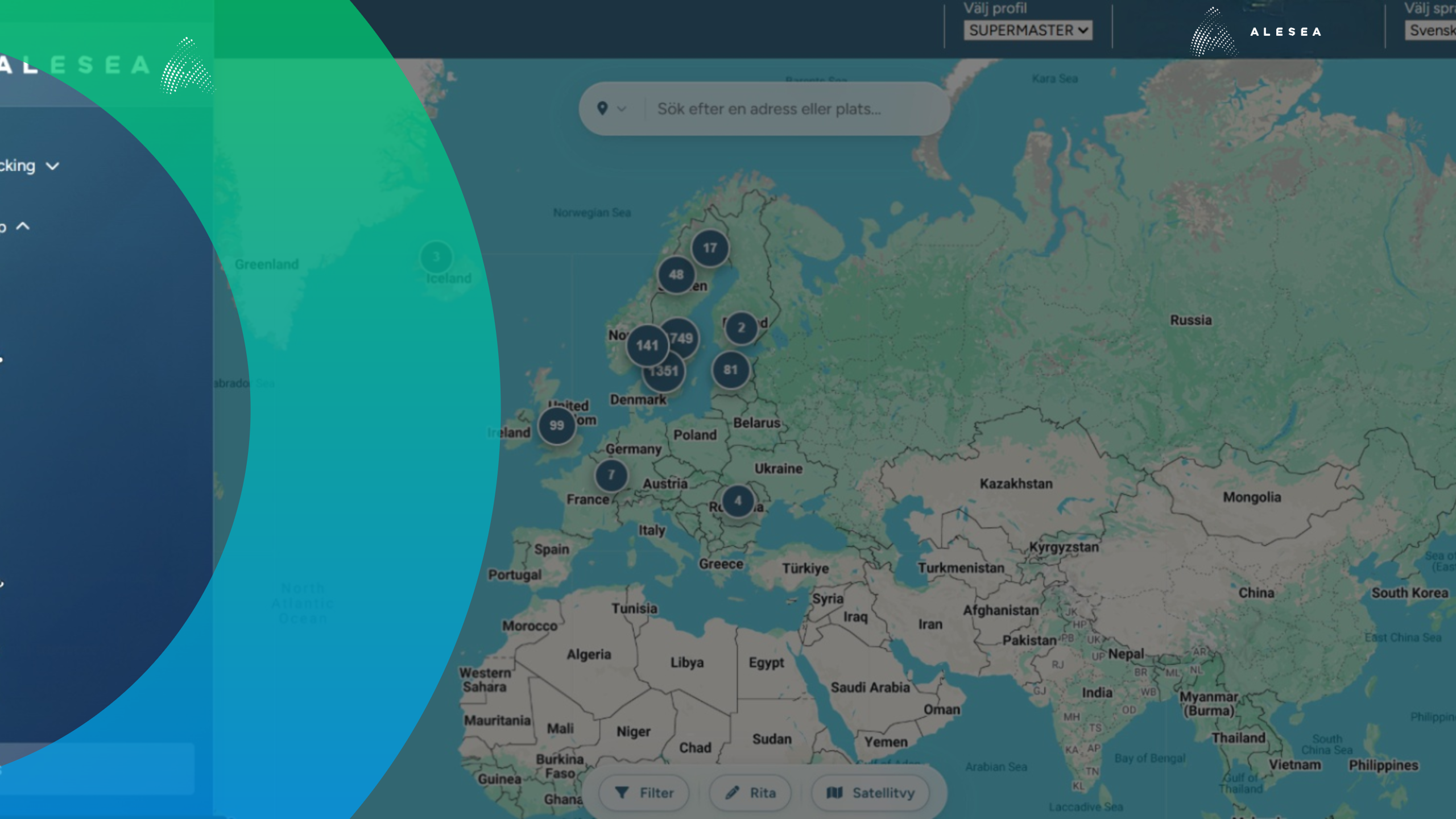Click the Türkiye label on the map

(805, 568)
